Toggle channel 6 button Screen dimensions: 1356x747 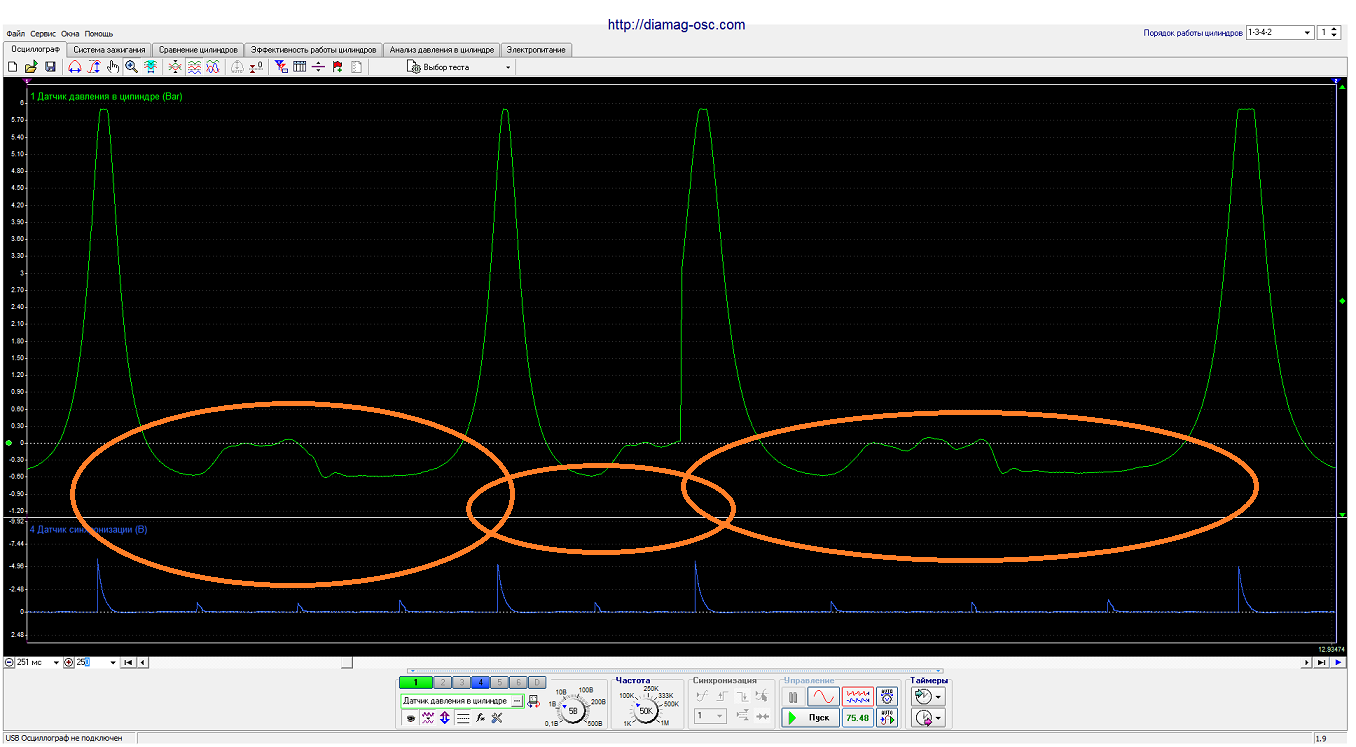[x=518, y=683]
